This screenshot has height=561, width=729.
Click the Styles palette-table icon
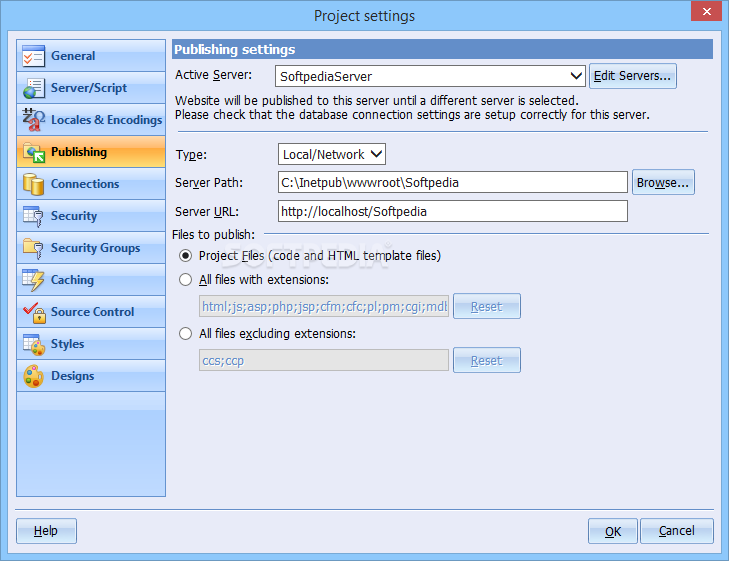(x=33, y=344)
